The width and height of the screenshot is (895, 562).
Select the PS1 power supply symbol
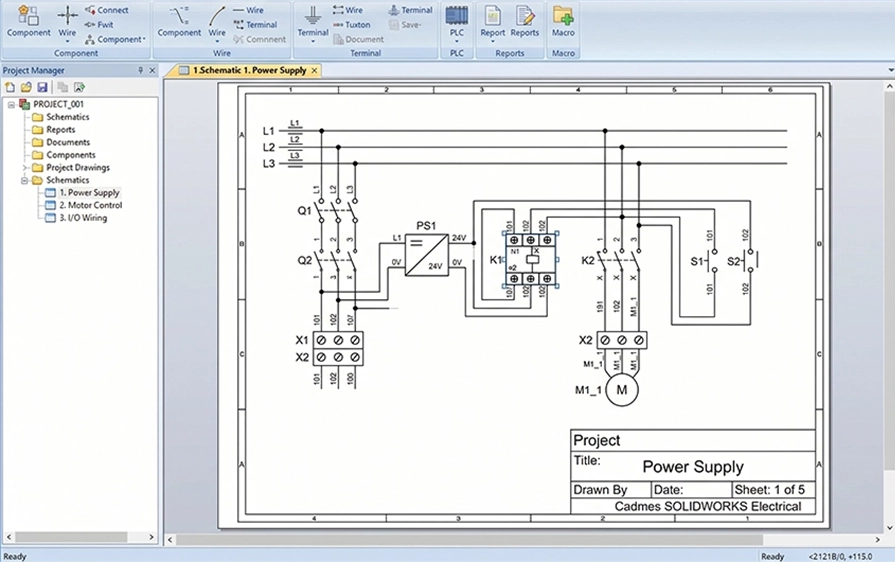427,255
